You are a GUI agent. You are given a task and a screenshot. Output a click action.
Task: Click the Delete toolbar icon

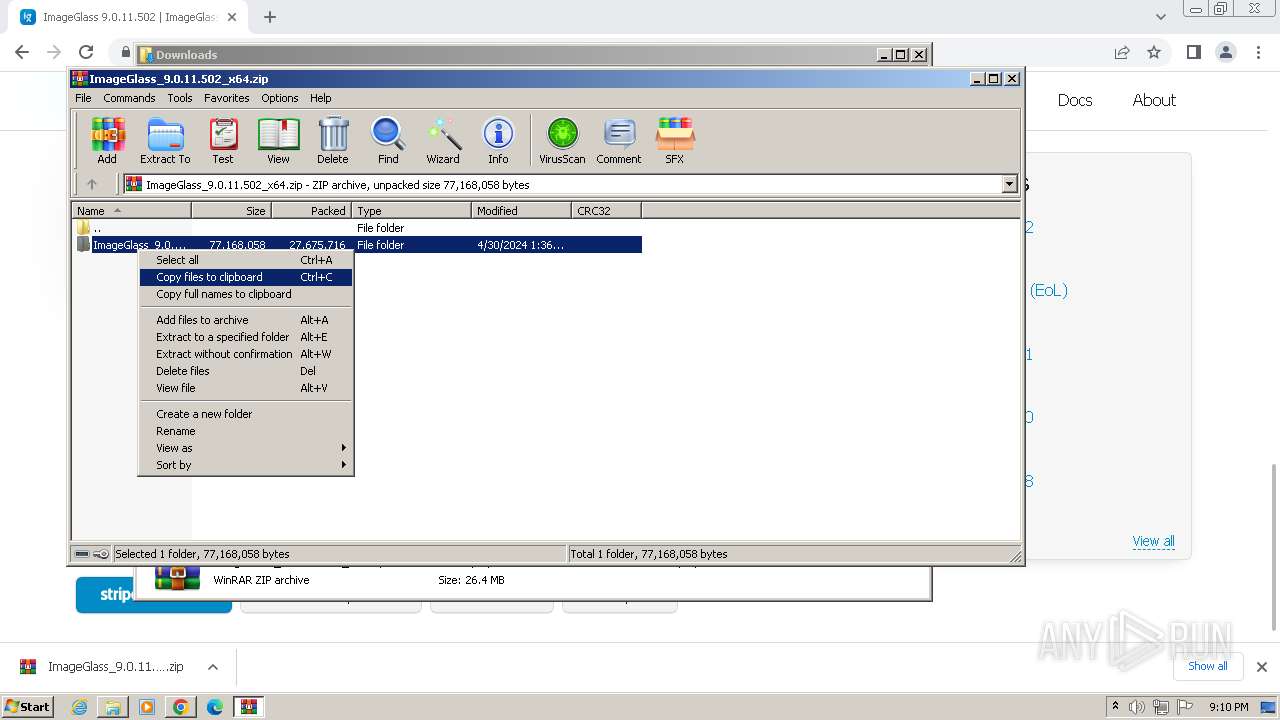(333, 140)
